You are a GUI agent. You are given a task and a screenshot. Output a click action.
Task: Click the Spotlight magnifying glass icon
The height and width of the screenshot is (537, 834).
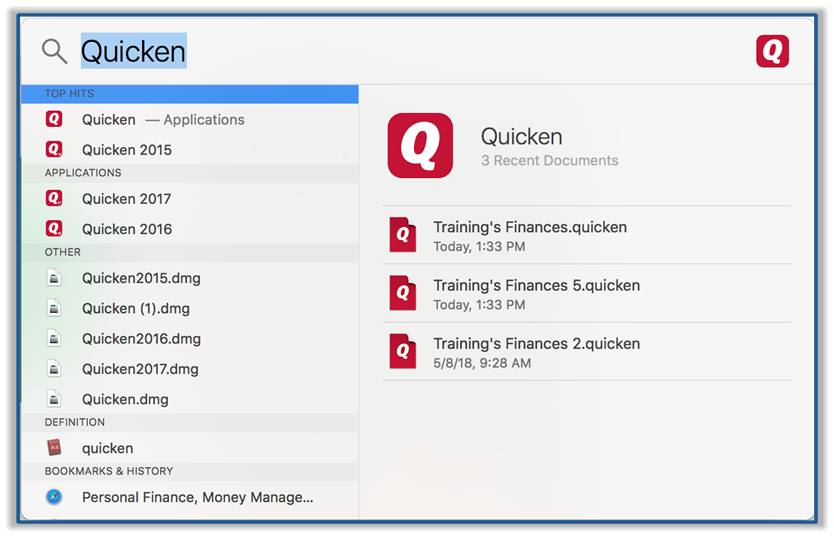(x=54, y=51)
